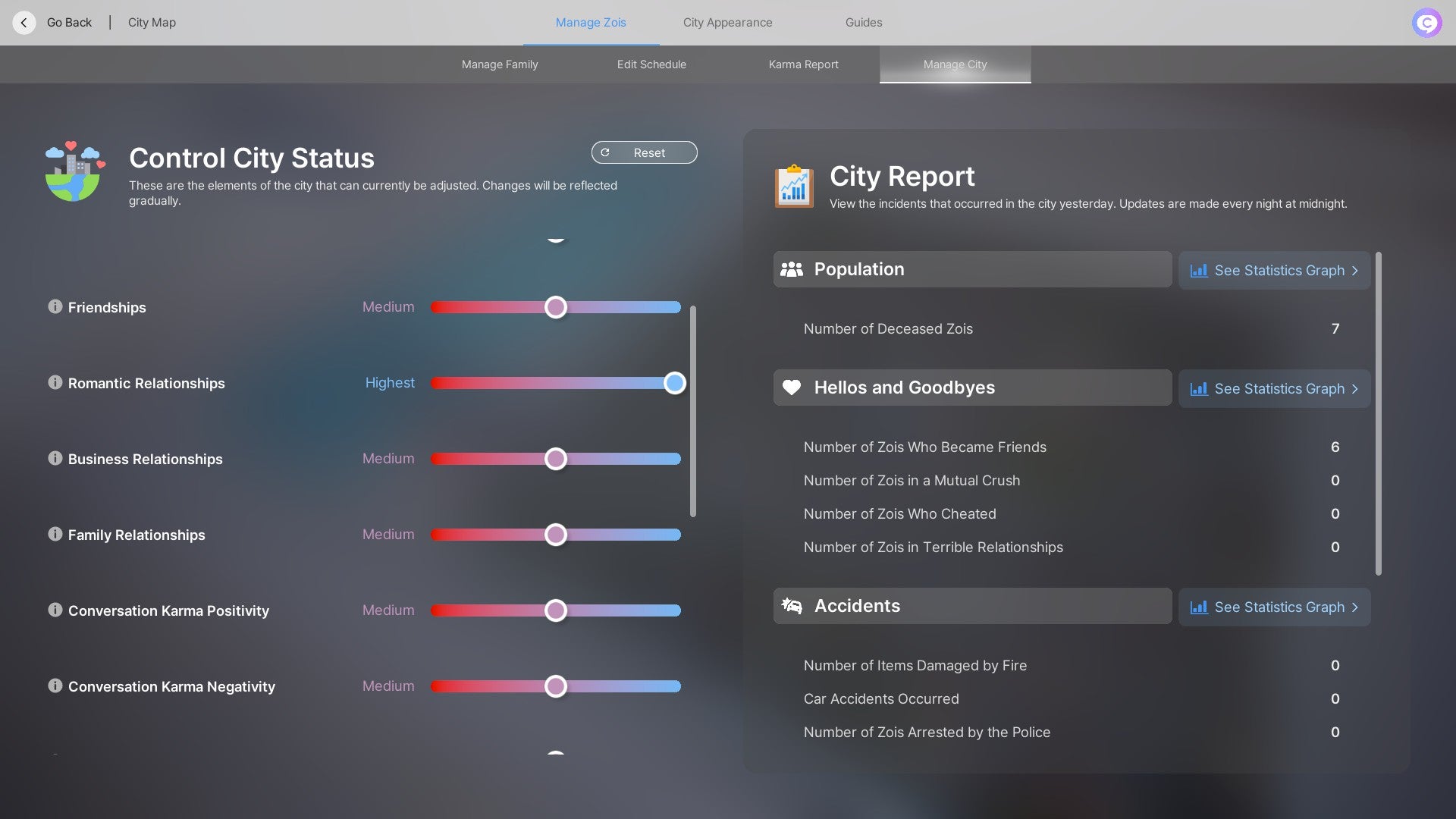Open the user profile avatar icon
Image resolution: width=1456 pixels, height=819 pixels.
click(1426, 23)
